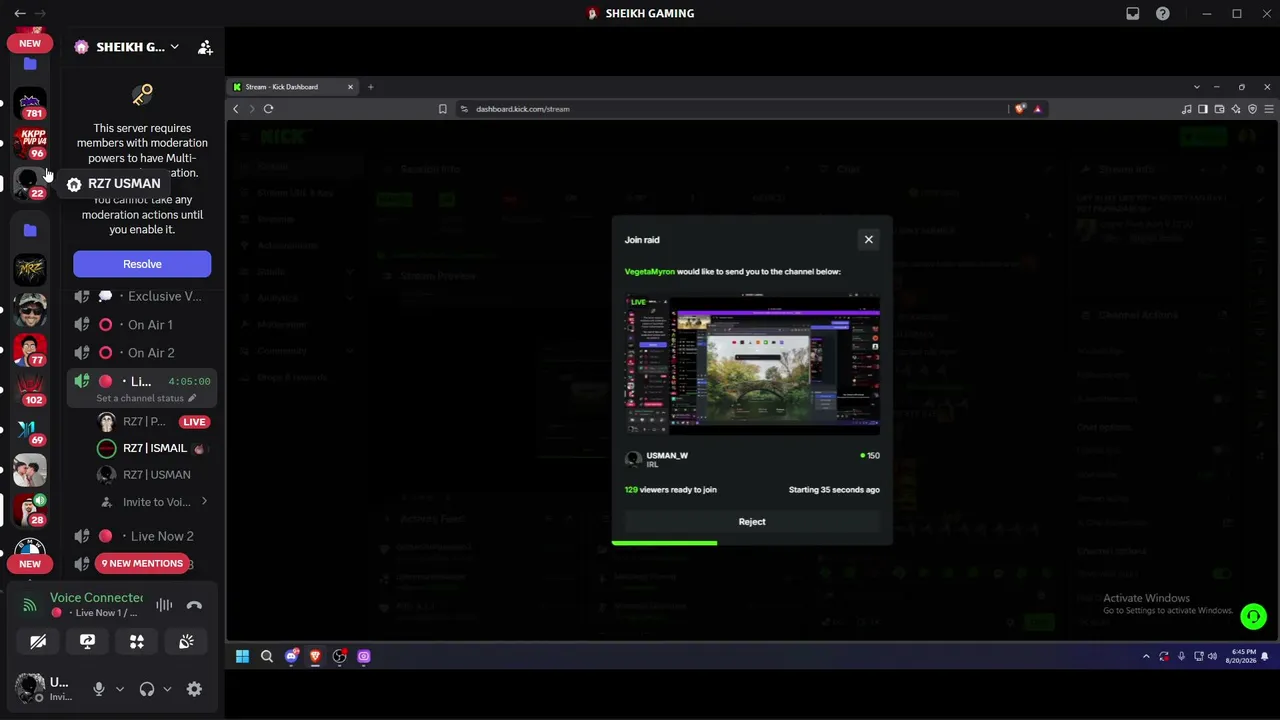Open browser tab search dropdown
Viewport: 1280px width, 720px height.
click(1196, 87)
